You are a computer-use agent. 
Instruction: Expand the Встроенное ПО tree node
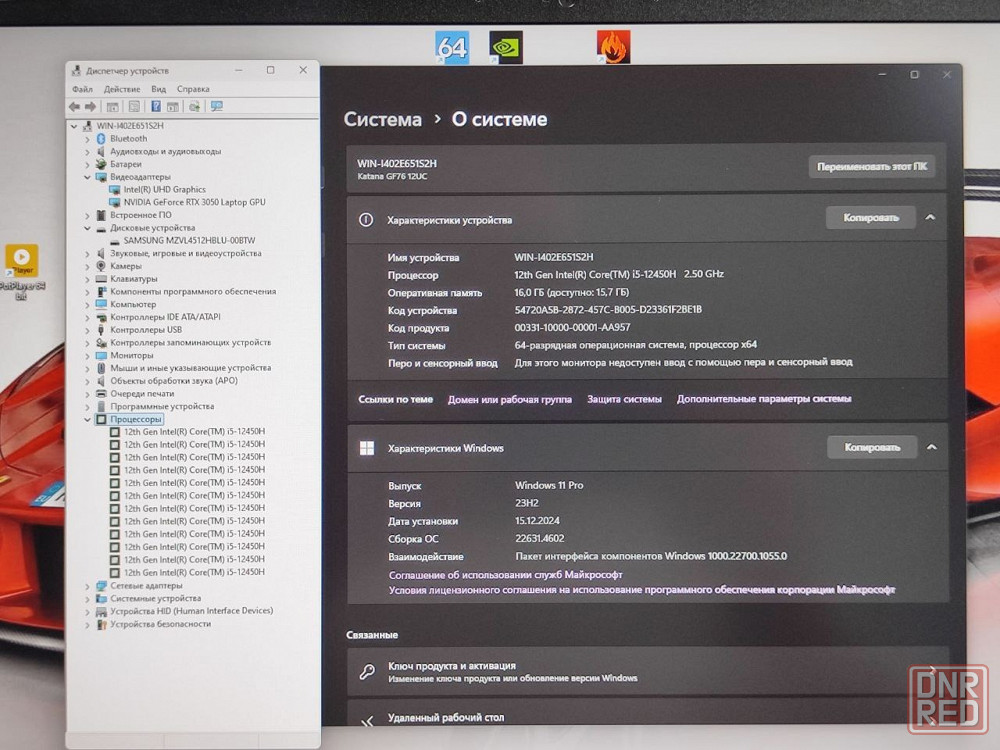click(87, 216)
